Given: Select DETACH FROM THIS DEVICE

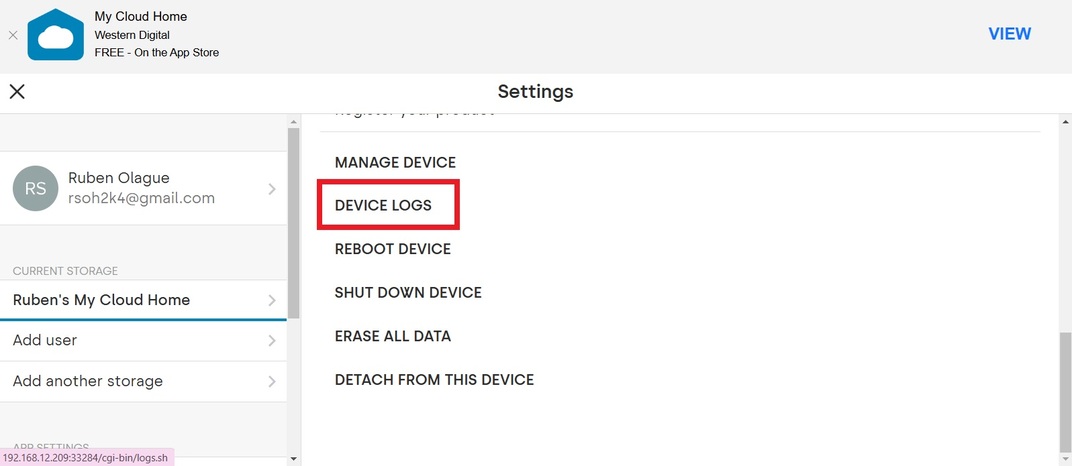Looking at the screenshot, I should tap(434, 380).
